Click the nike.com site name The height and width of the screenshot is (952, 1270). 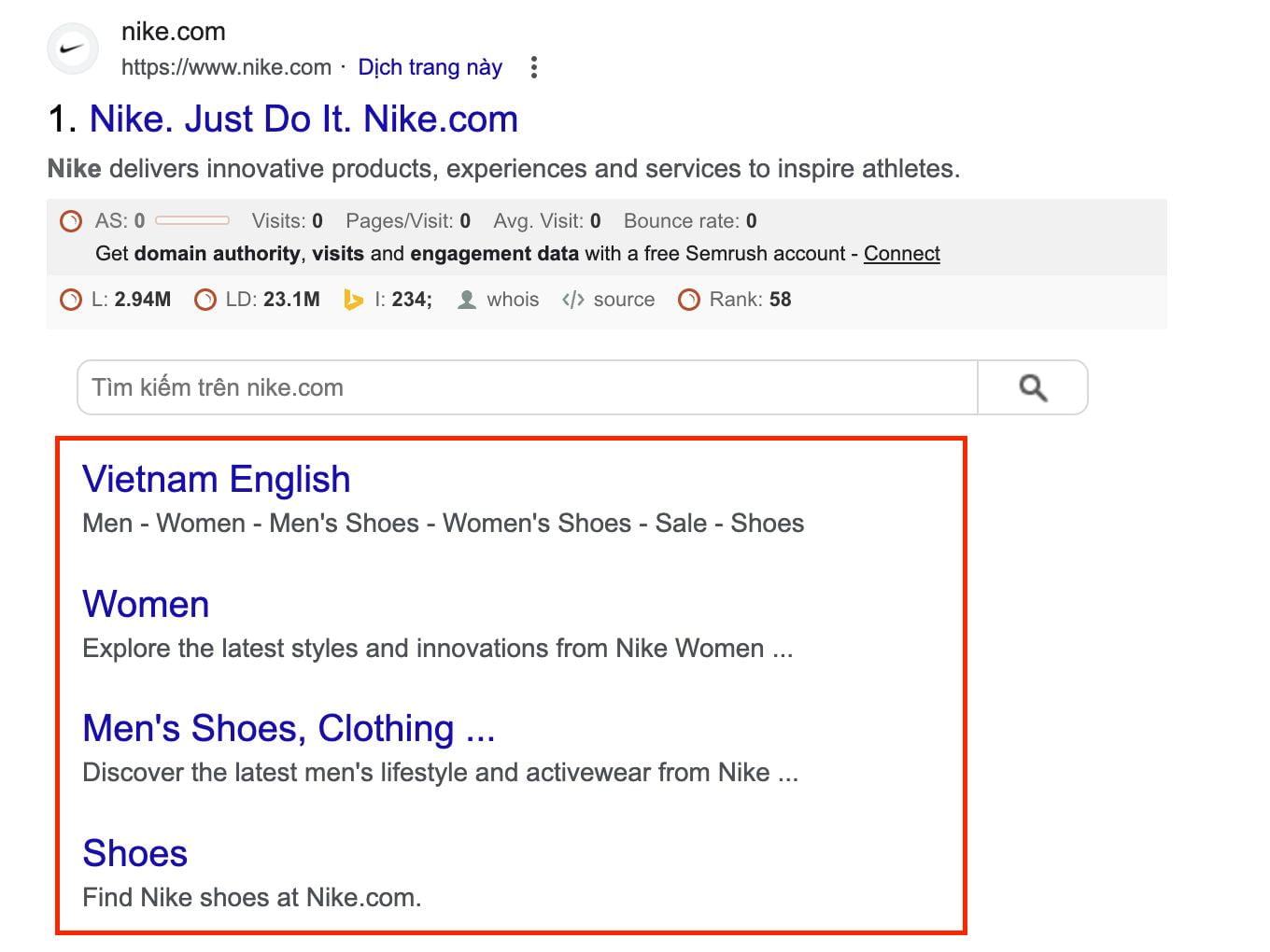[174, 32]
